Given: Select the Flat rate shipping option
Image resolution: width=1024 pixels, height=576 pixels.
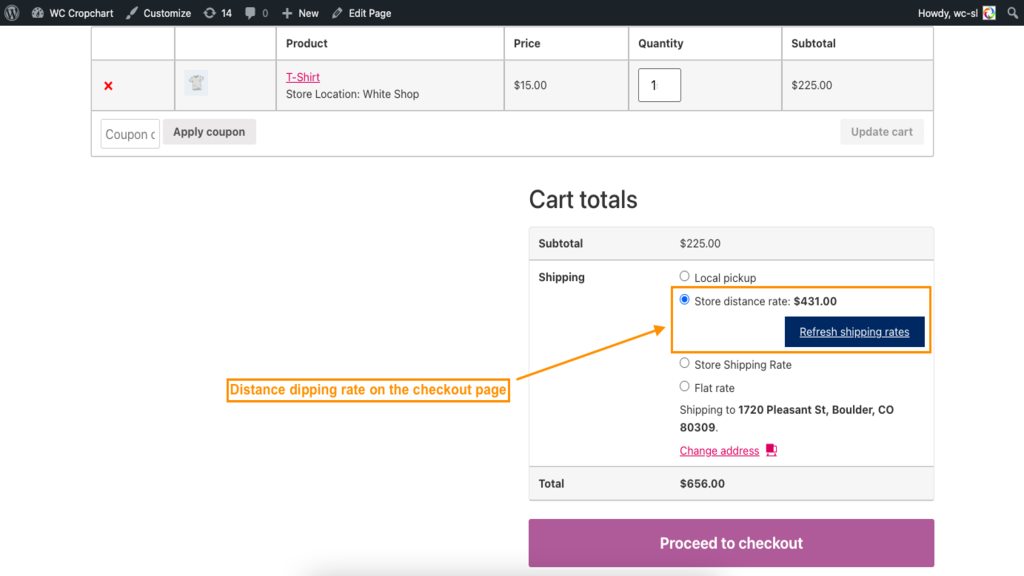Looking at the screenshot, I should pyautogui.click(x=684, y=387).
